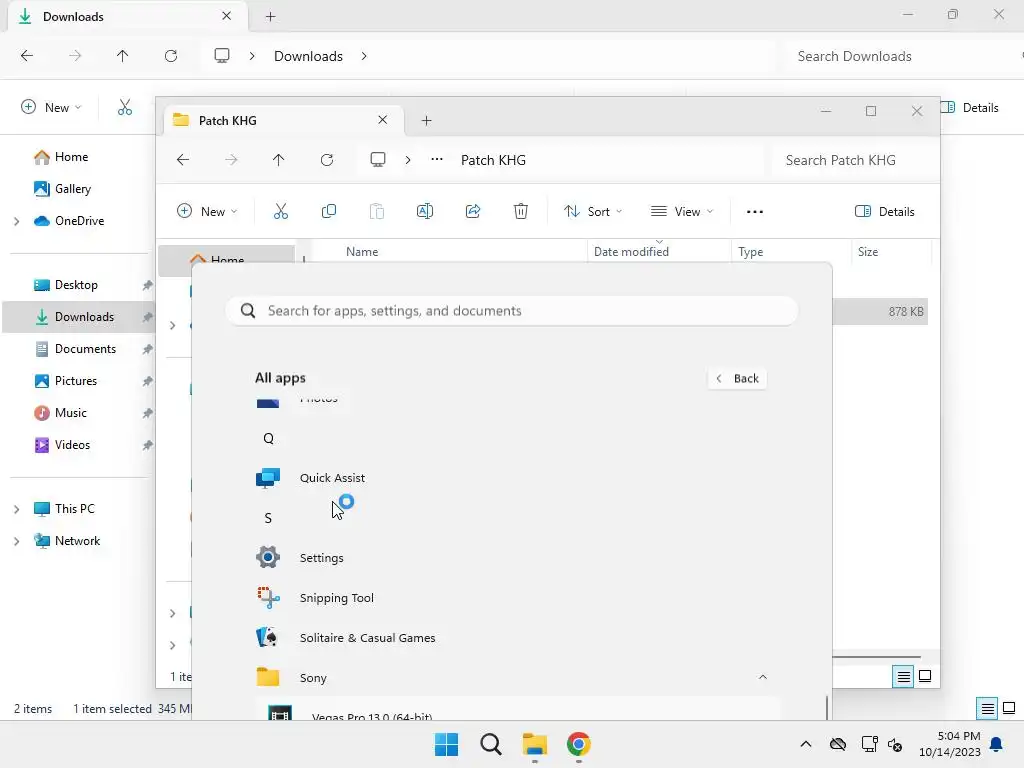Image resolution: width=1024 pixels, height=768 pixels.
Task: Toggle Details pane in Patch KHG window
Action: click(884, 212)
